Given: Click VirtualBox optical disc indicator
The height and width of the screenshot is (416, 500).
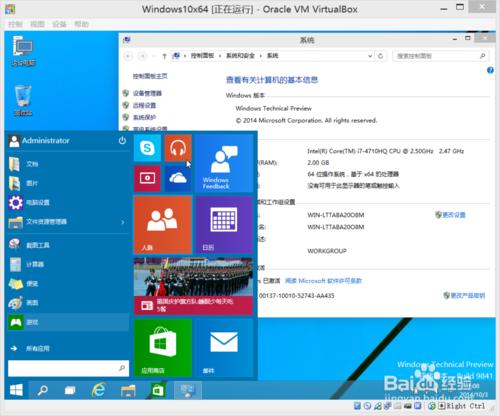Looking at the screenshot, I should coord(367,406).
